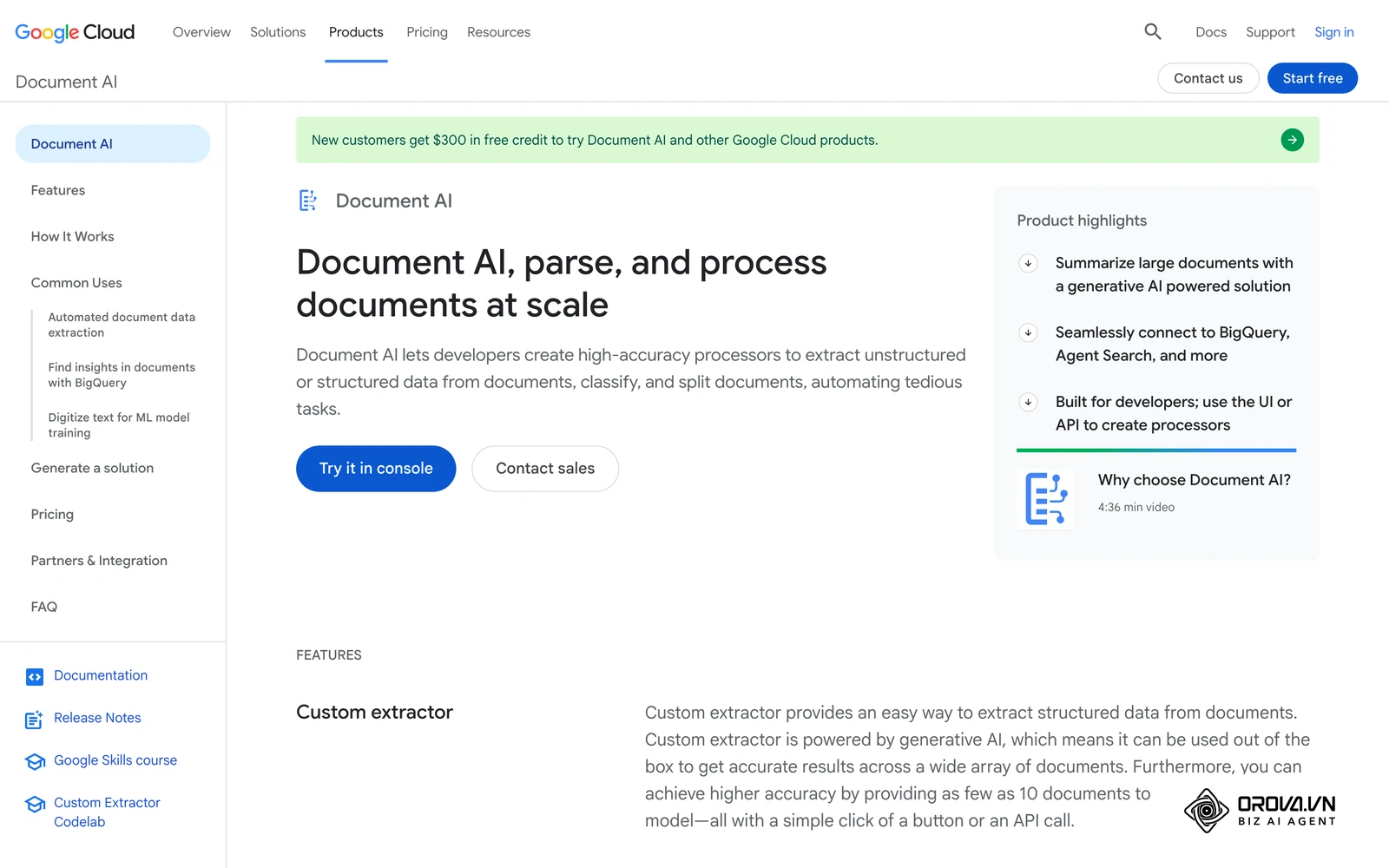Click the Contact sales button
The width and height of the screenshot is (1389, 868).
pos(545,469)
